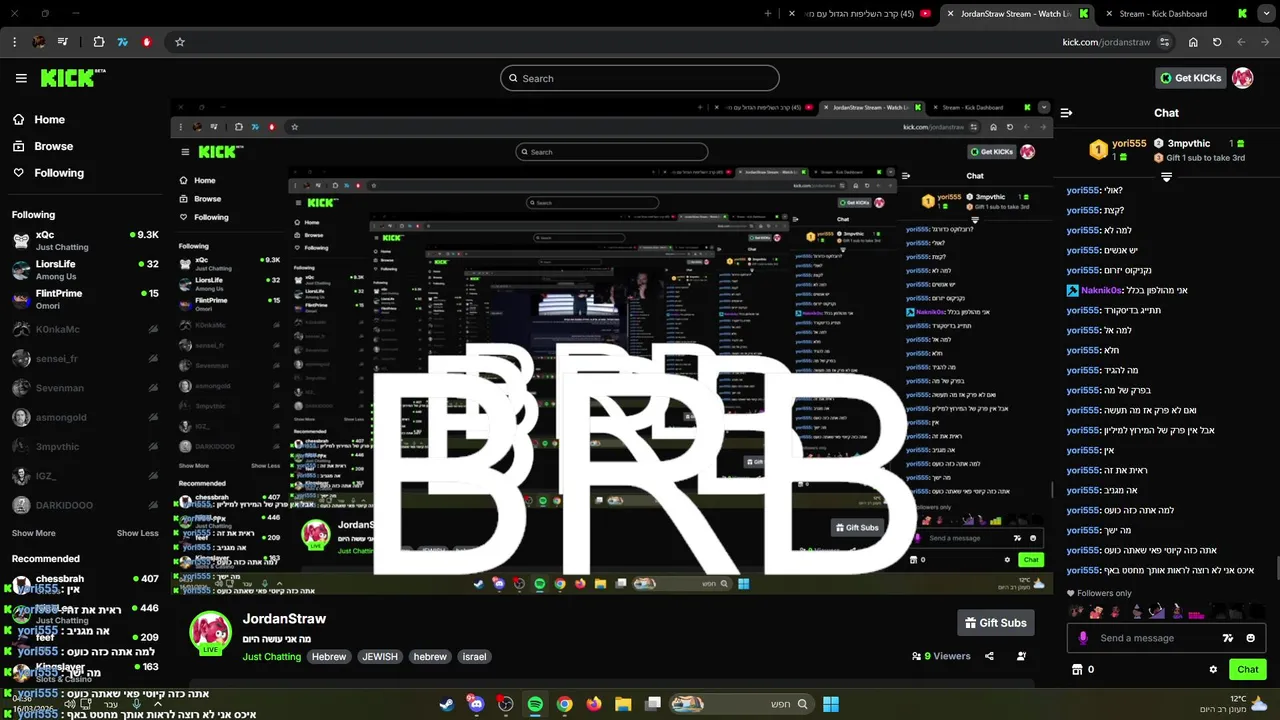Image resolution: width=1280 pixels, height=720 pixels.
Task: Open offline DARKIDOOO channel
Action: coord(85,506)
